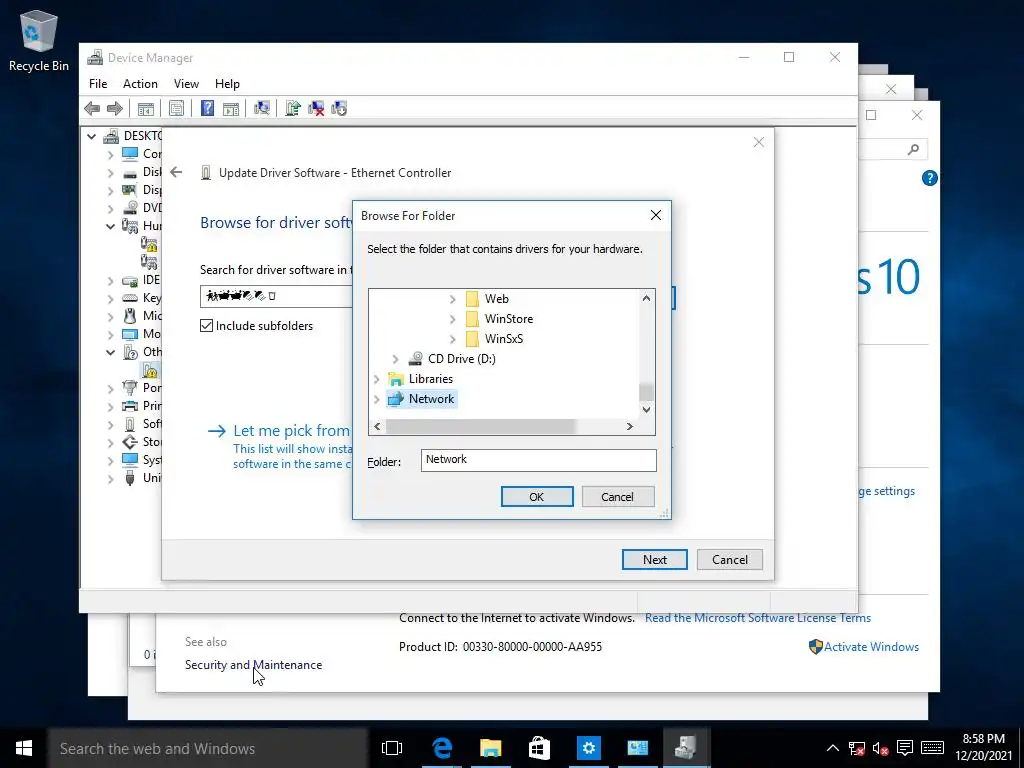Image resolution: width=1024 pixels, height=768 pixels.
Task: Collapse the Oth devices category
Action: 110,352
